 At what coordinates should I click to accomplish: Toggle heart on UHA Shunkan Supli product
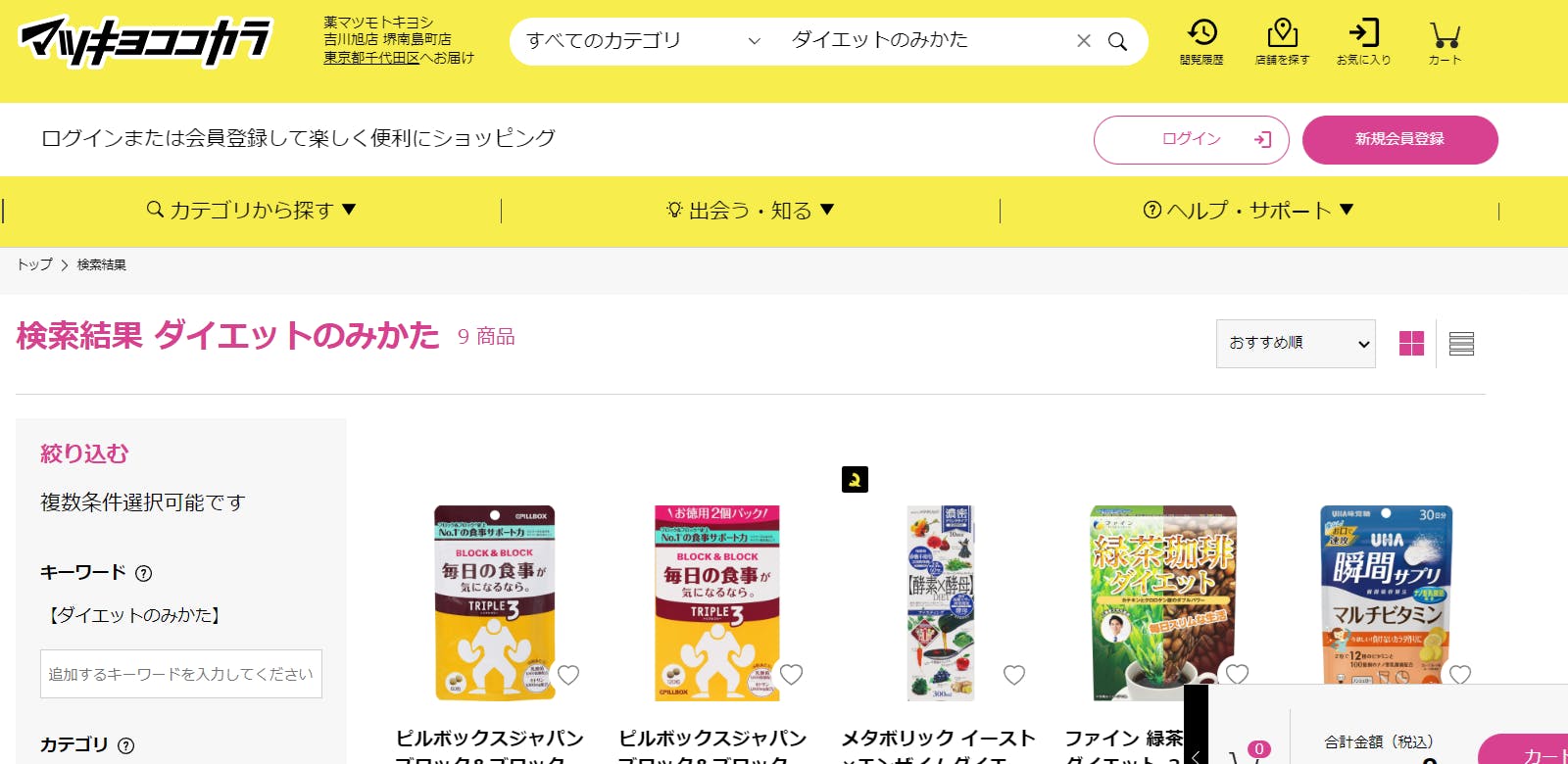coord(1460,675)
